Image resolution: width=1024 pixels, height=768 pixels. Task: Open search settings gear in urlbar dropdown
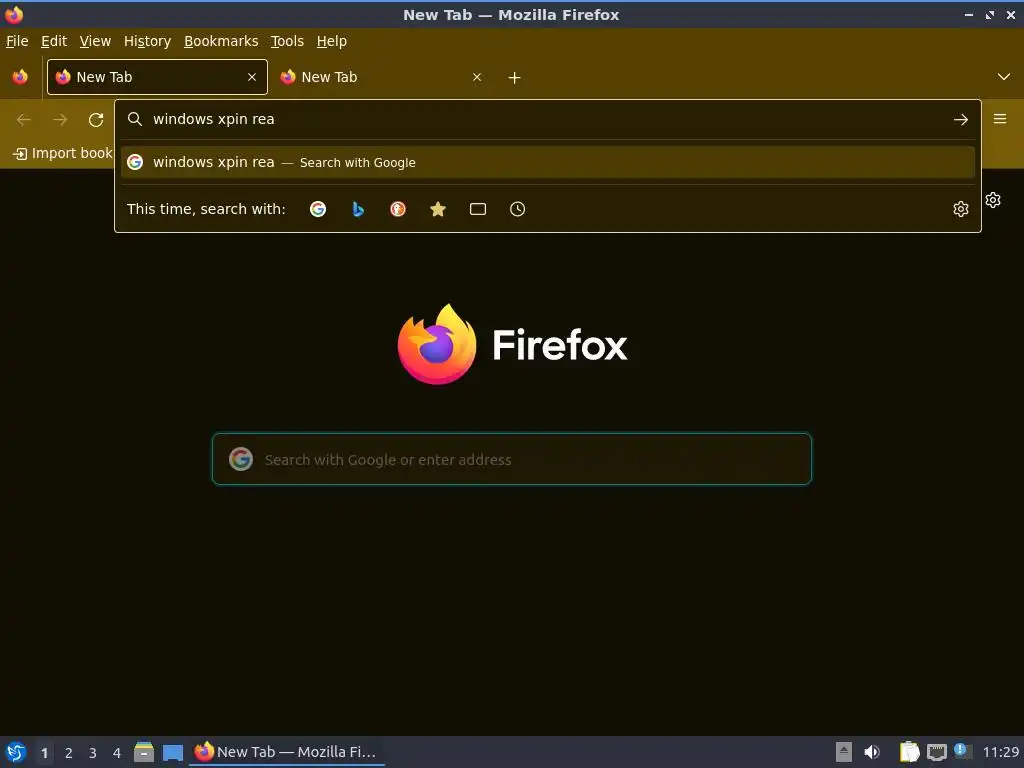point(961,209)
